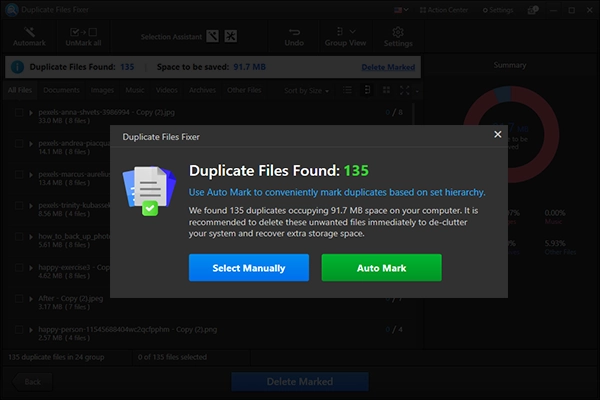Open the language flag dropdown
Screen dimensions: 600x400
[x=401, y=10]
